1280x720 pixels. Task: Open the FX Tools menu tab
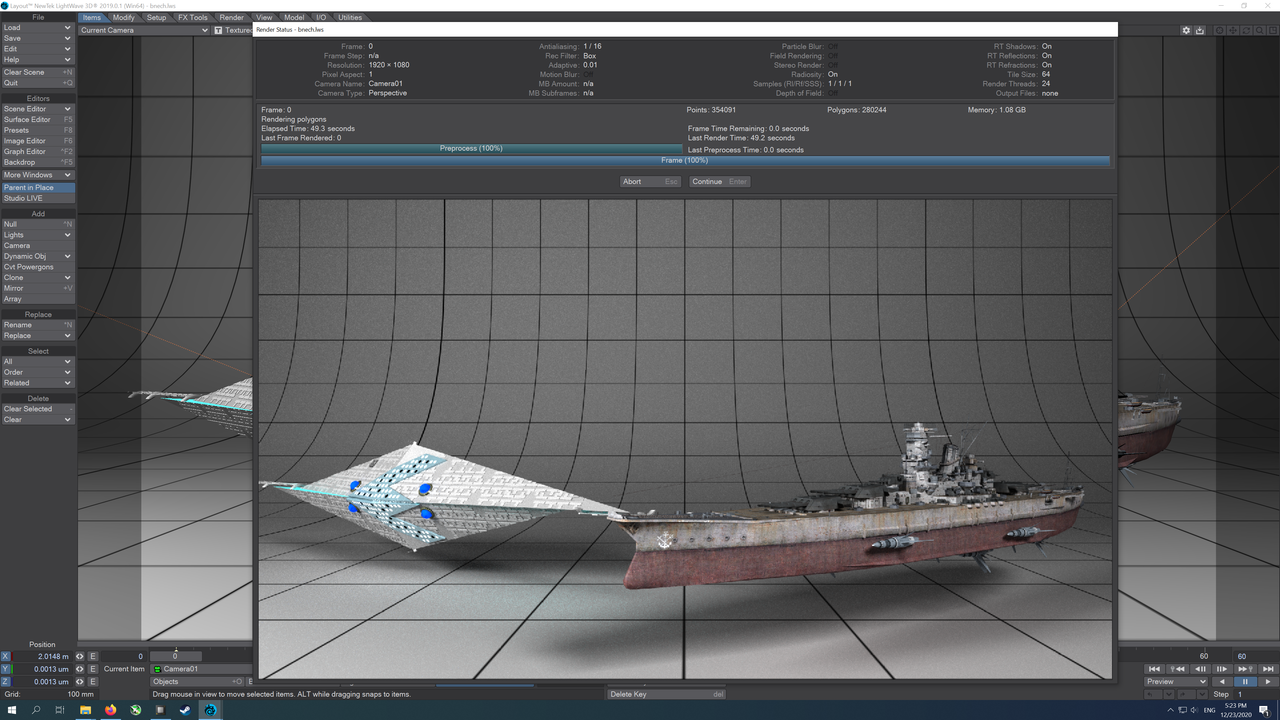point(192,17)
